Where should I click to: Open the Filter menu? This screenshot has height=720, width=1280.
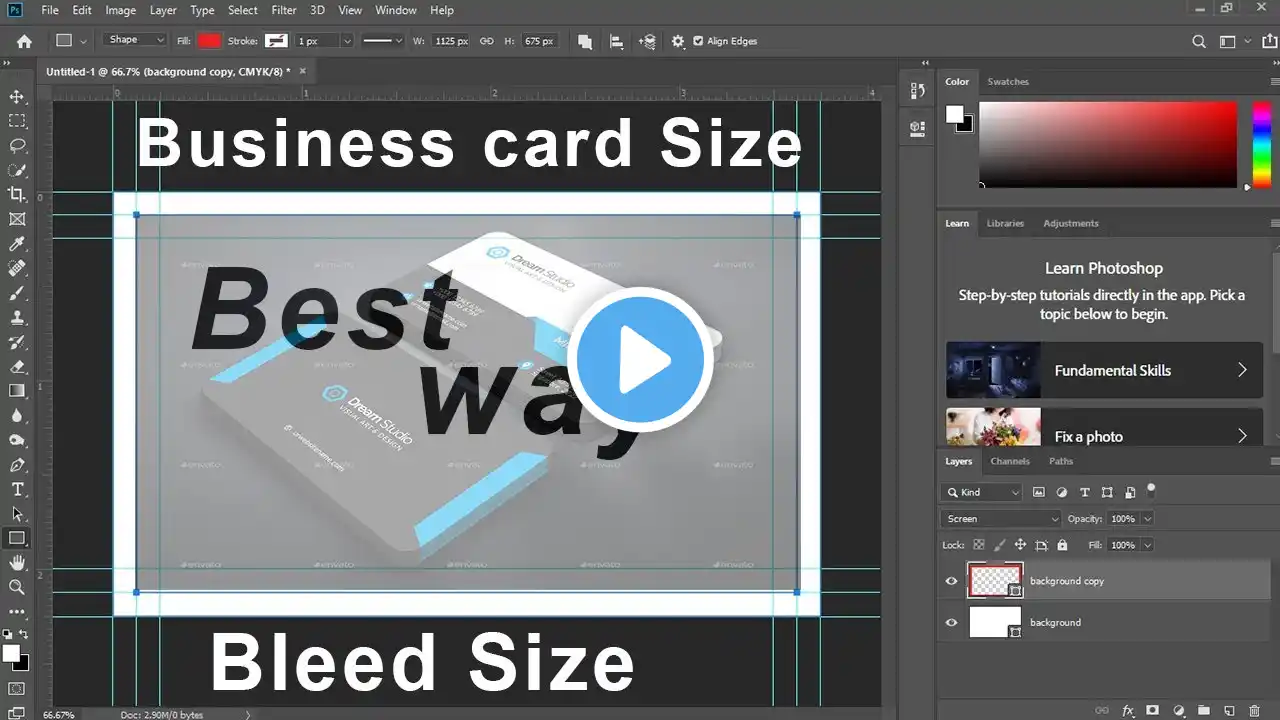pyautogui.click(x=284, y=10)
